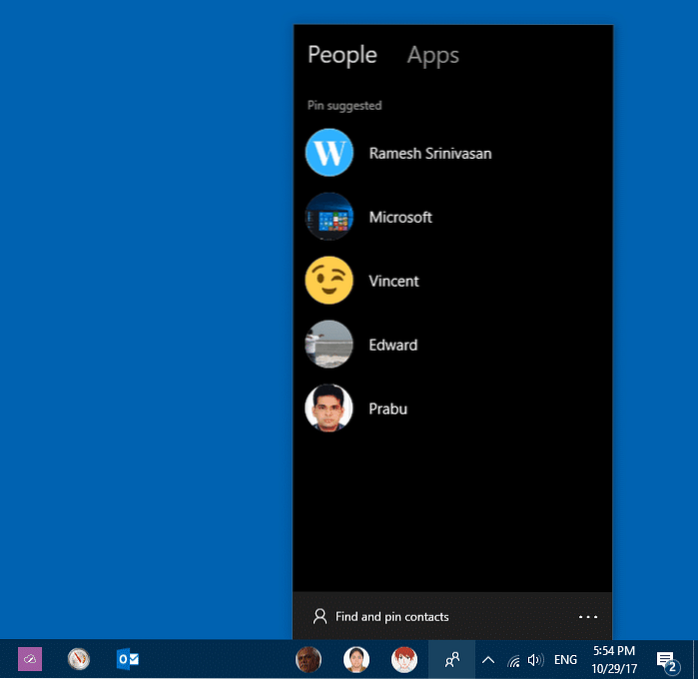Open ENG language input selector
The image size is (698, 679).
pyautogui.click(x=566, y=660)
